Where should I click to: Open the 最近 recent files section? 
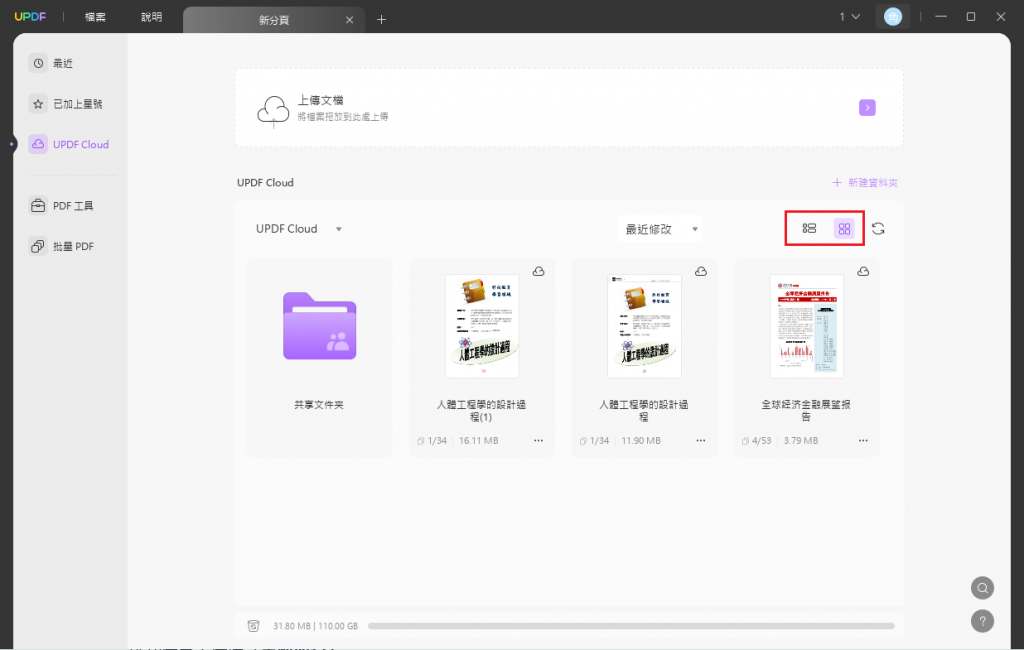pos(52,63)
